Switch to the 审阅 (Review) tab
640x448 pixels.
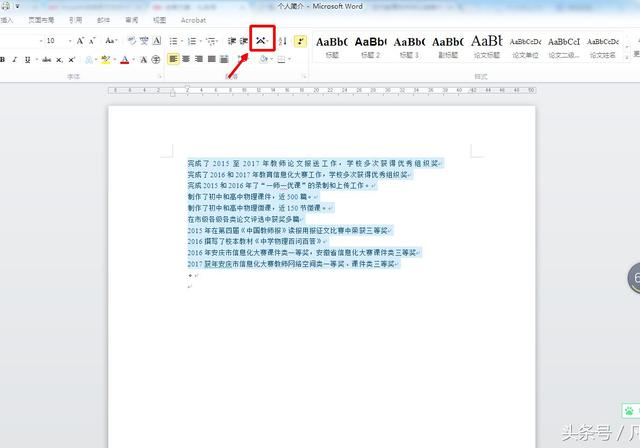(x=131, y=20)
